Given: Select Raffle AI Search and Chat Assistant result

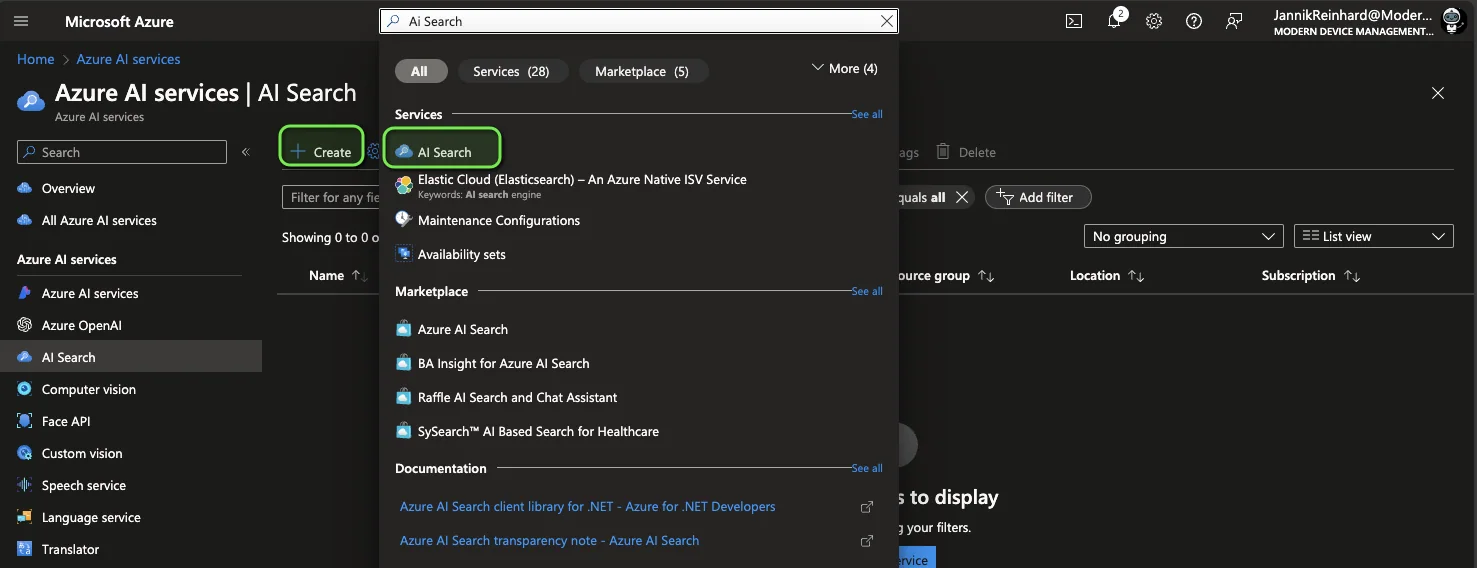Looking at the screenshot, I should pos(517,397).
